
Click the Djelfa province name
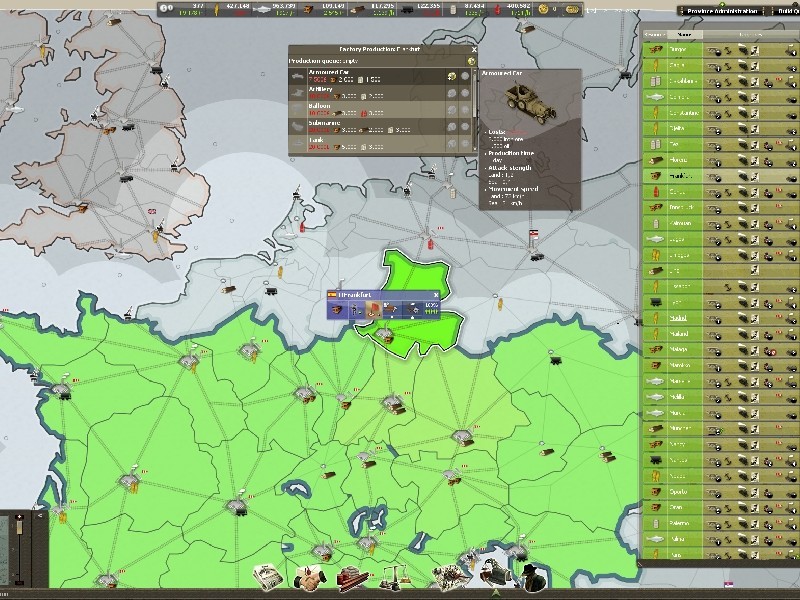click(x=678, y=129)
